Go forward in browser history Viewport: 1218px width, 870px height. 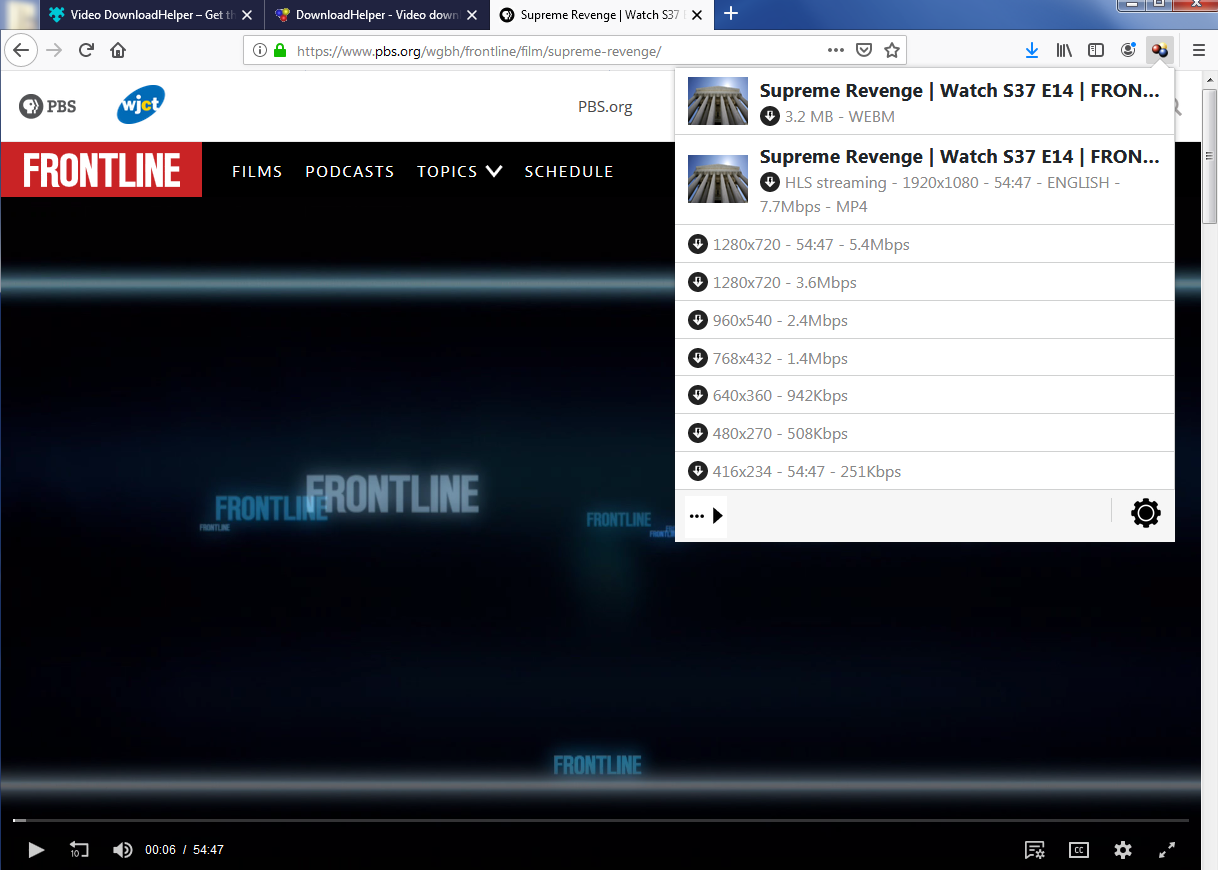54,50
